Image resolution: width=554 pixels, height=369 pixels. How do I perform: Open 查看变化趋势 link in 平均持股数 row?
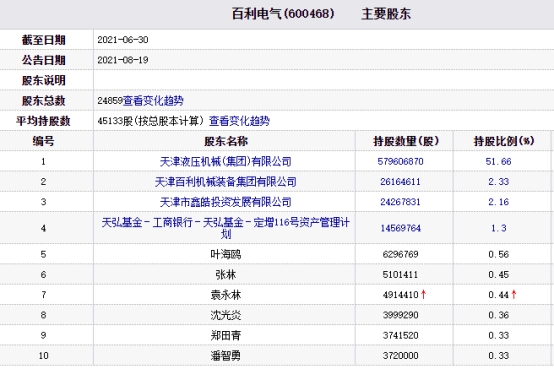[239, 121]
